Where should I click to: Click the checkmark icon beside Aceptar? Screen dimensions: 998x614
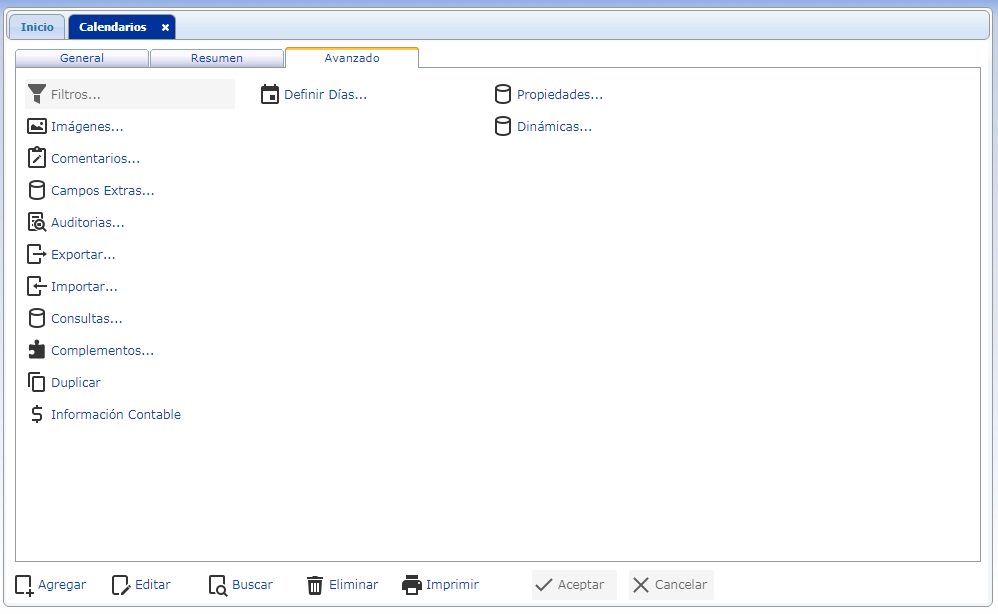pos(544,585)
